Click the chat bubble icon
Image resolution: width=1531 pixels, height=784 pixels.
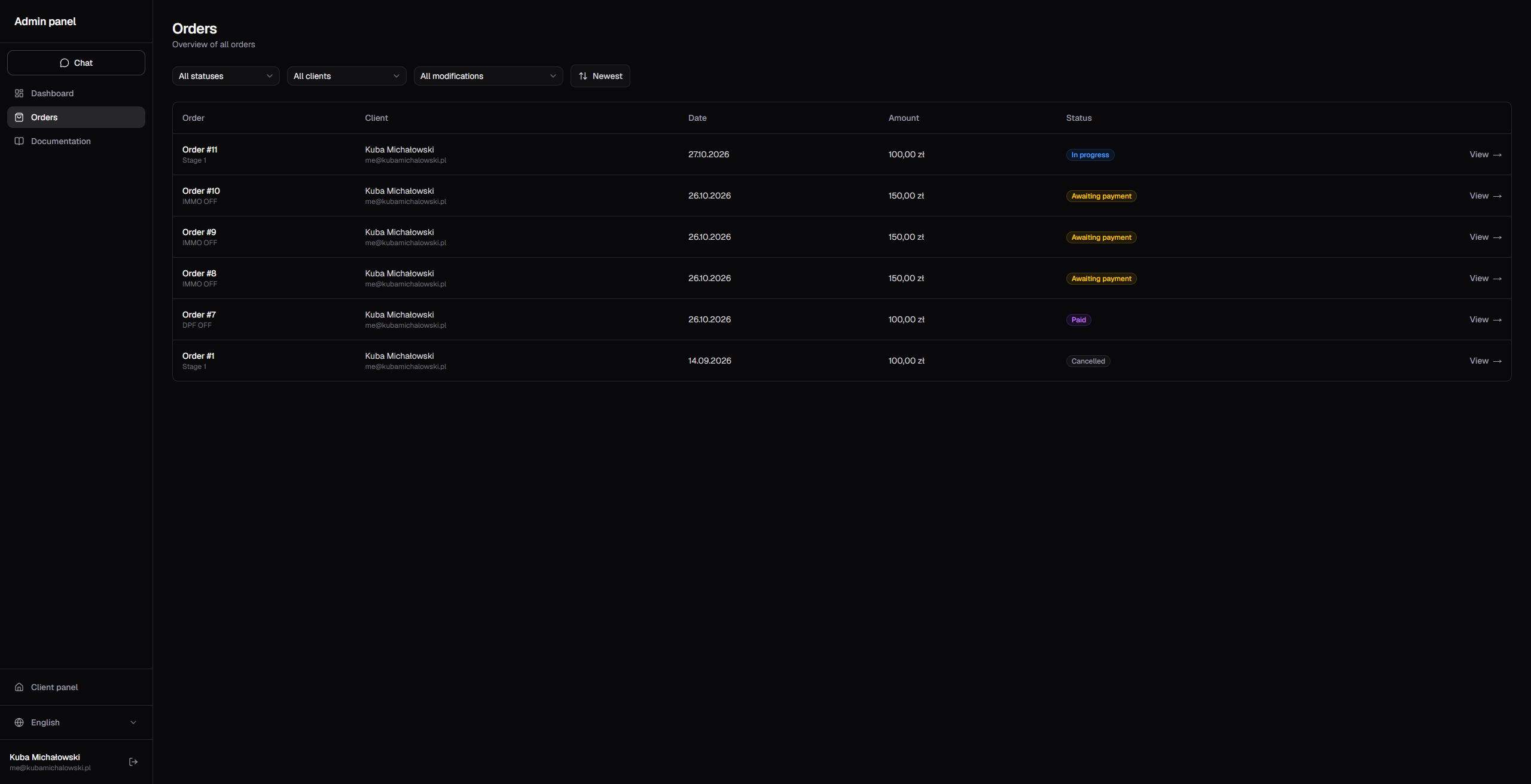[65, 63]
